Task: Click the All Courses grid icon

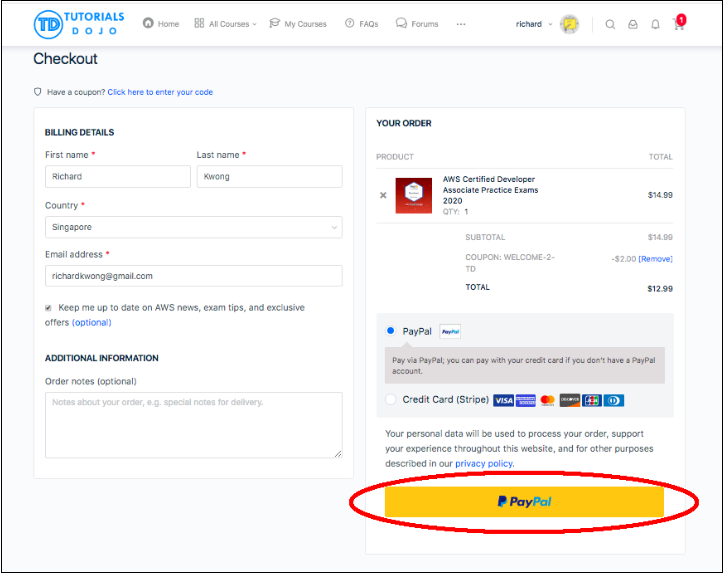Action: click(199, 23)
